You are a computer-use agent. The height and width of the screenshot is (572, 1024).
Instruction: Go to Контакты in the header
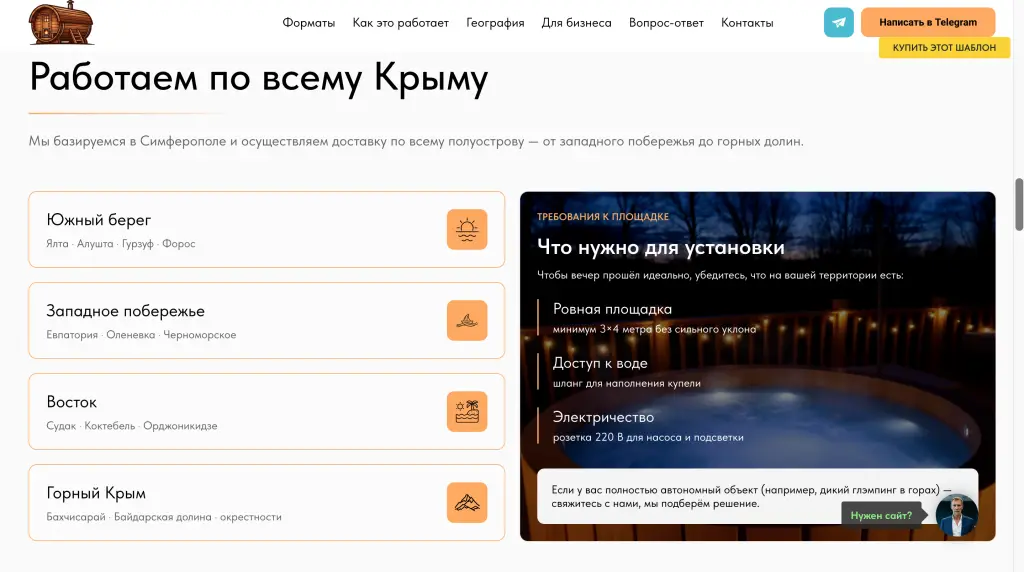pos(746,23)
